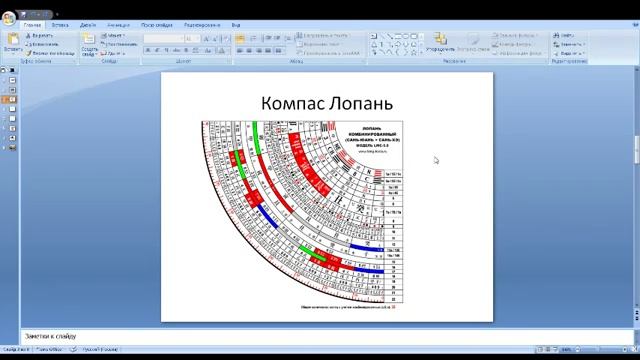Screen dimensions: 640x360
Task: Open the Выделить (Select) dropdown
Action: [569, 53]
